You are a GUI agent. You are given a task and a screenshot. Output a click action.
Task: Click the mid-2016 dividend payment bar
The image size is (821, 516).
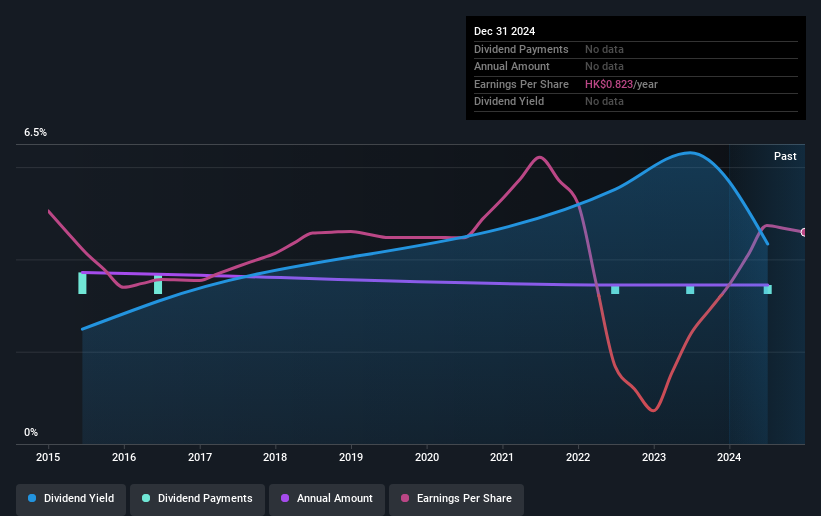point(158,284)
